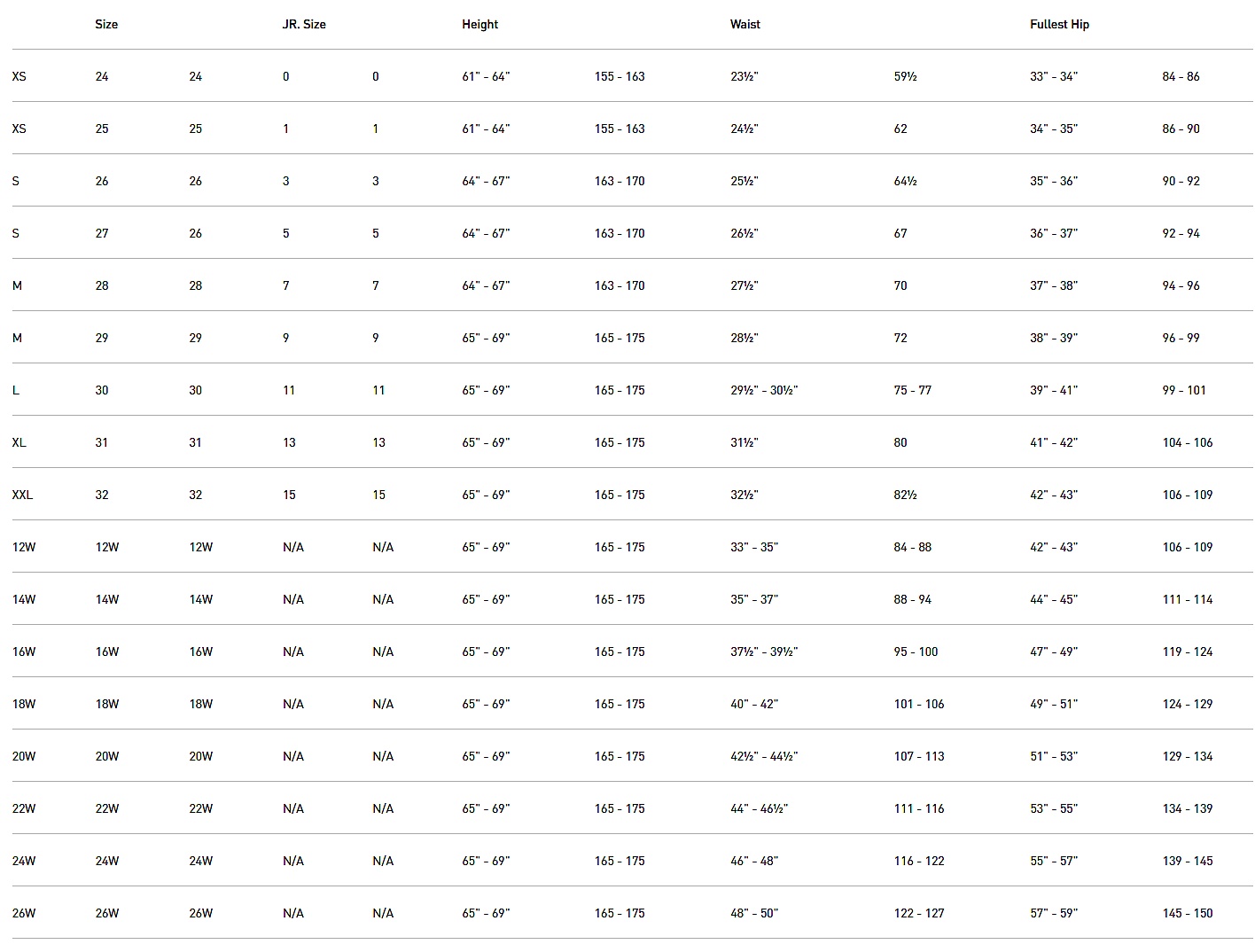Click the 95 - 100 waist cell

click(916, 652)
